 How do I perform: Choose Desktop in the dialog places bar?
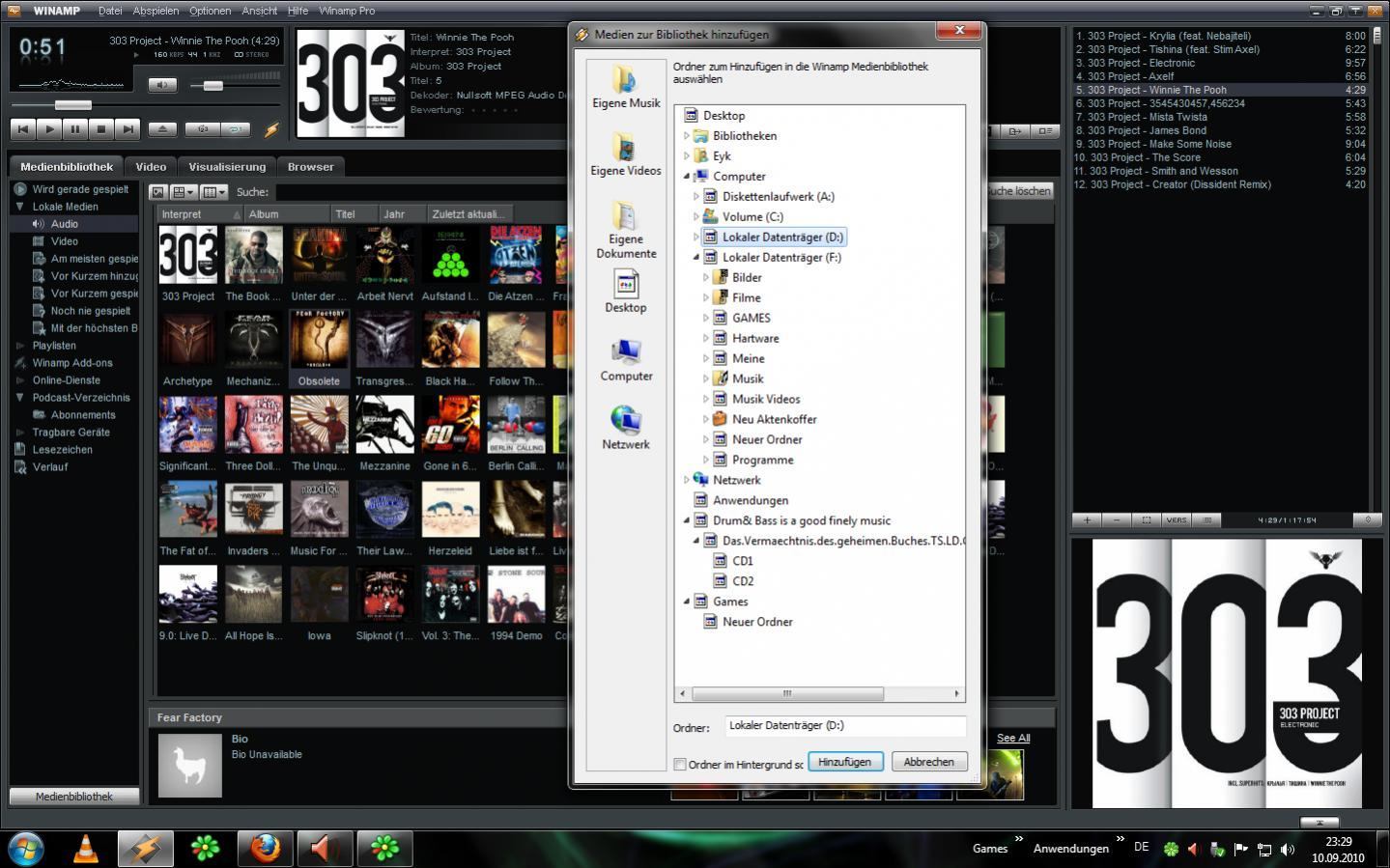pyautogui.click(x=626, y=293)
